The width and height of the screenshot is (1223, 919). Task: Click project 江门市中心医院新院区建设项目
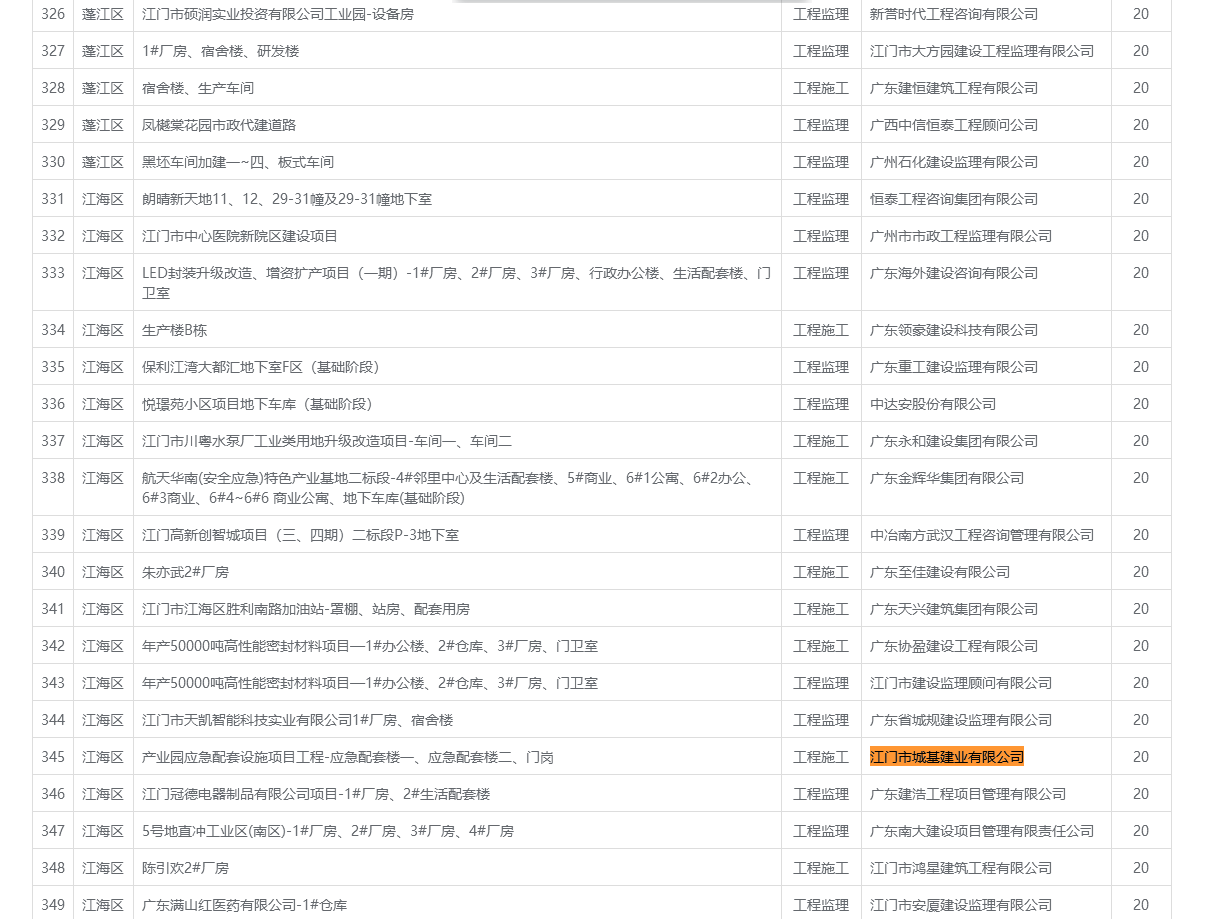240,236
